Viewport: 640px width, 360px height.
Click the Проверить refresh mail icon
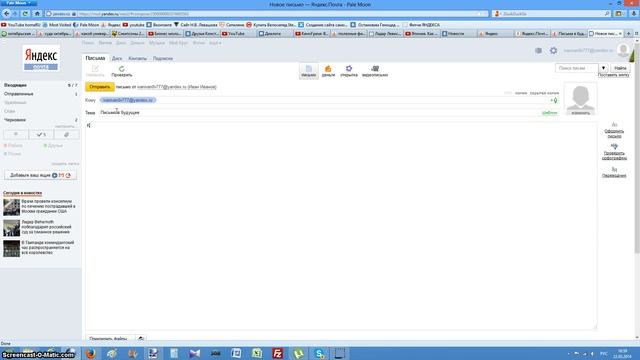(122, 71)
